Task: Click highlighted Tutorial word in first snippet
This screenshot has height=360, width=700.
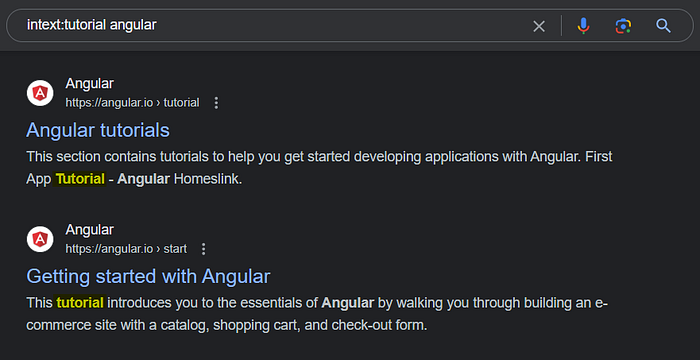Action: coord(80,179)
